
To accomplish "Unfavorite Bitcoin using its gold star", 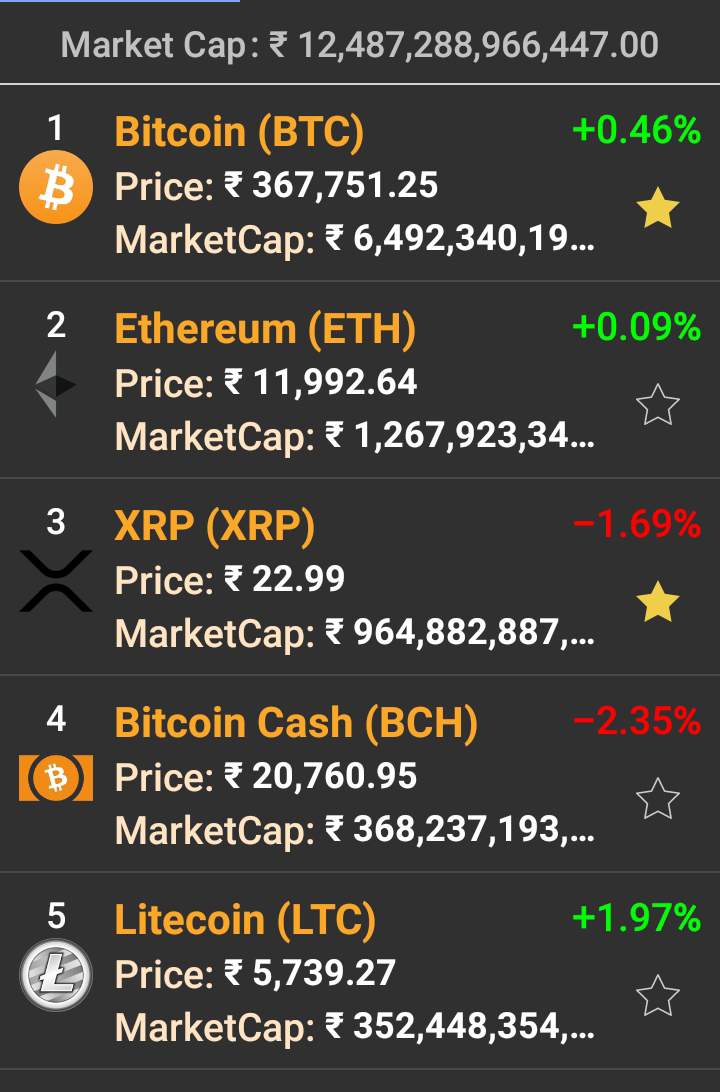I will (657, 209).
